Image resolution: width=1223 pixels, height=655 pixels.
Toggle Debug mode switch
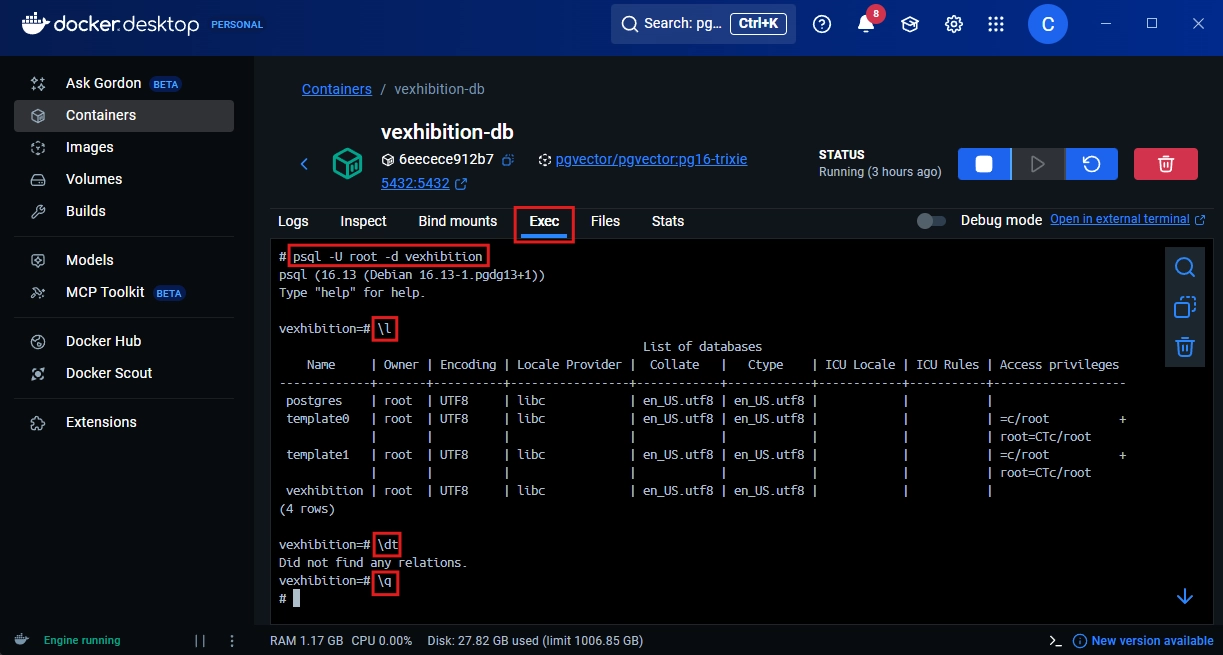coord(931,220)
